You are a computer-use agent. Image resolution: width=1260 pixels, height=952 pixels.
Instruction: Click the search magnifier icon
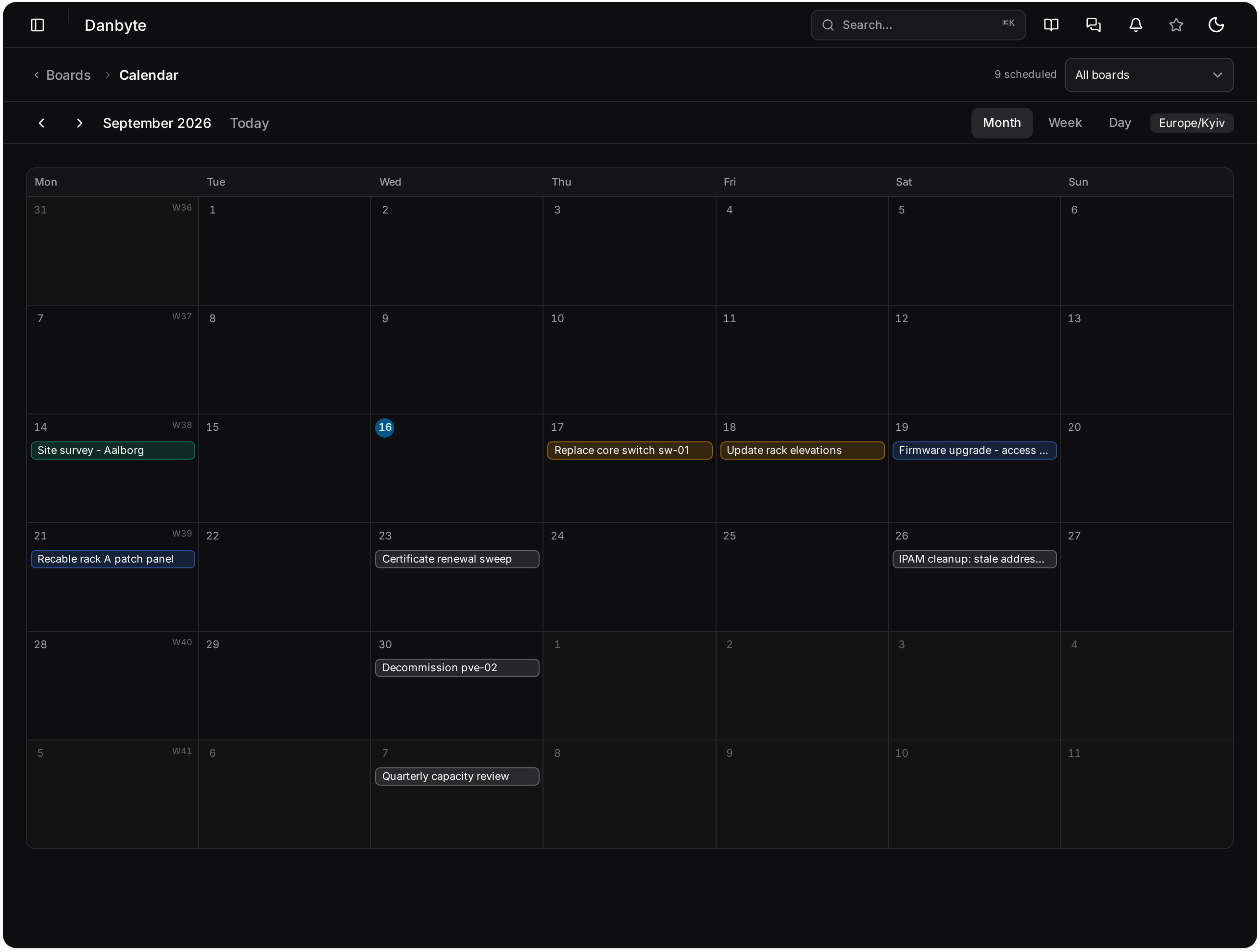828,25
